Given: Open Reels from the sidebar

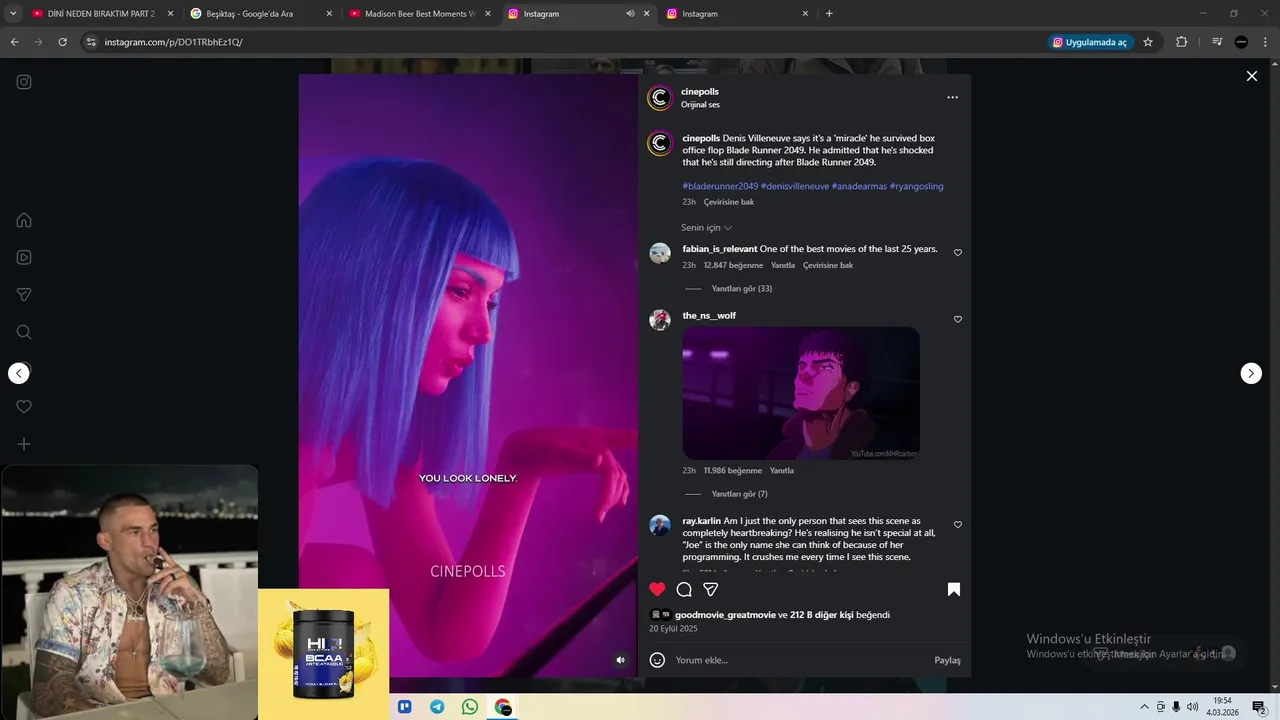Looking at the screenshot, I should [24, 257].
